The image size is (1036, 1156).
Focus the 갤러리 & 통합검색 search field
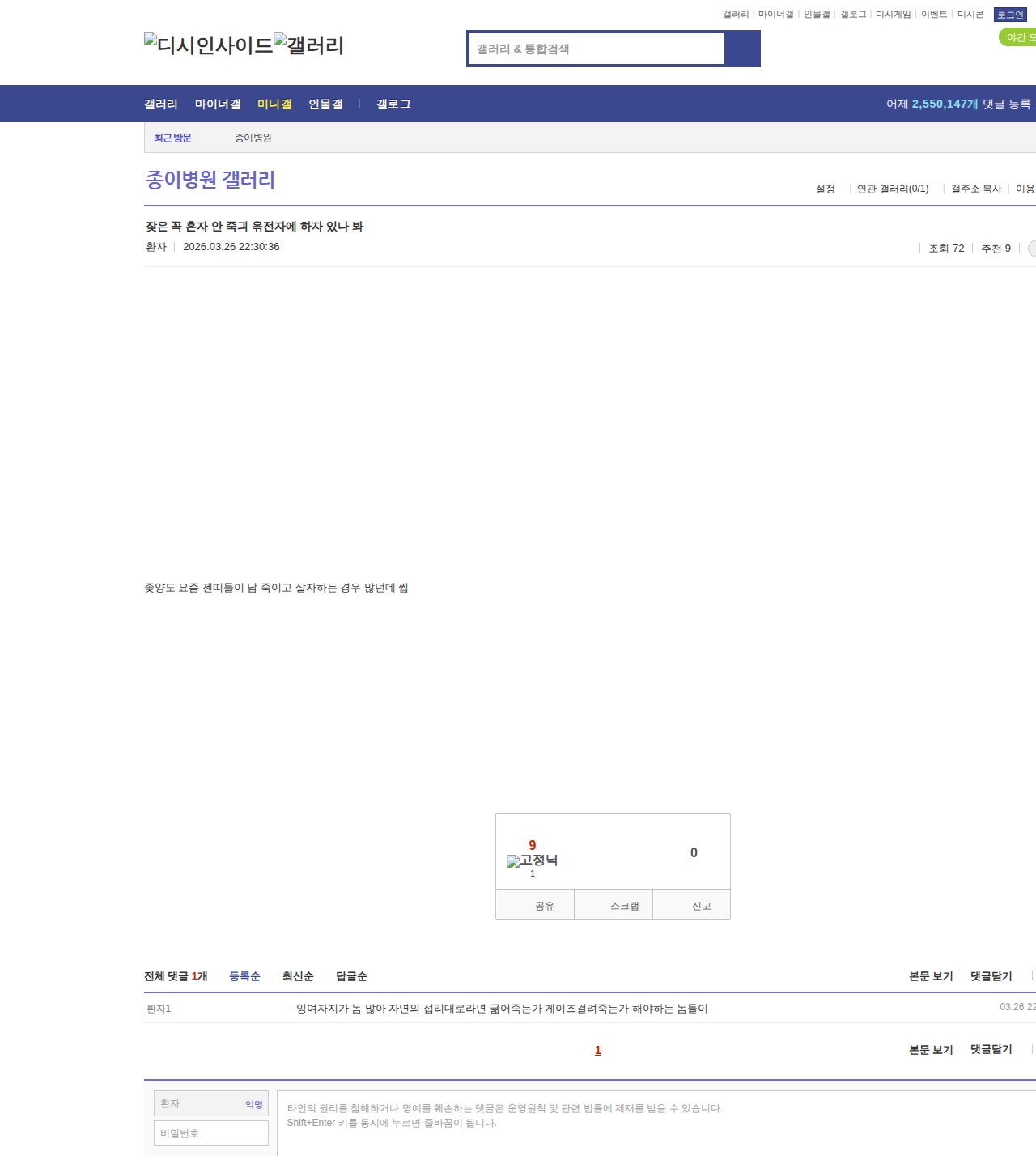(597, 49)
